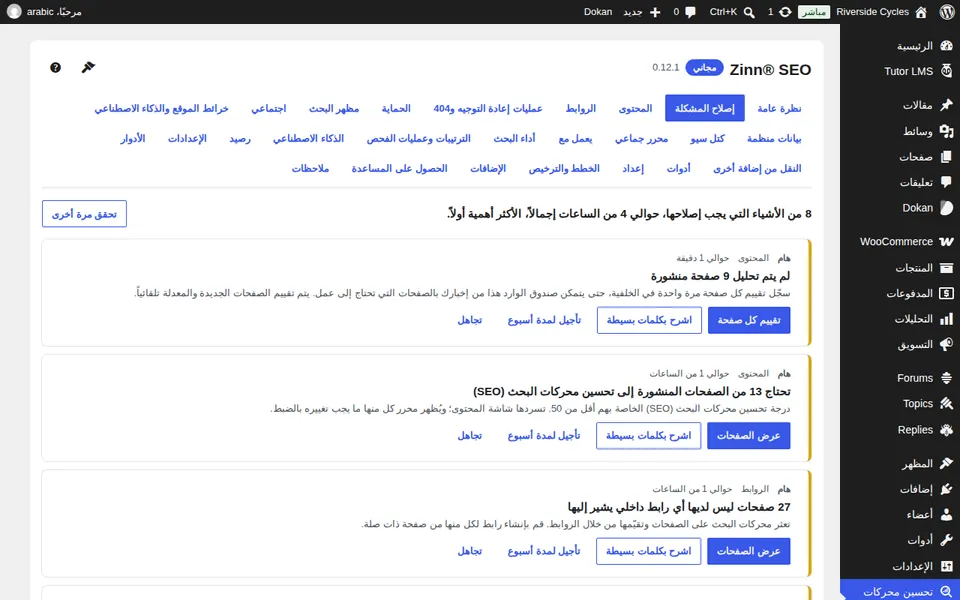Image resolution: width=960 pixels, height=600 pixels.
Task: Click the وسائط media icon
Action: point(947,131)
